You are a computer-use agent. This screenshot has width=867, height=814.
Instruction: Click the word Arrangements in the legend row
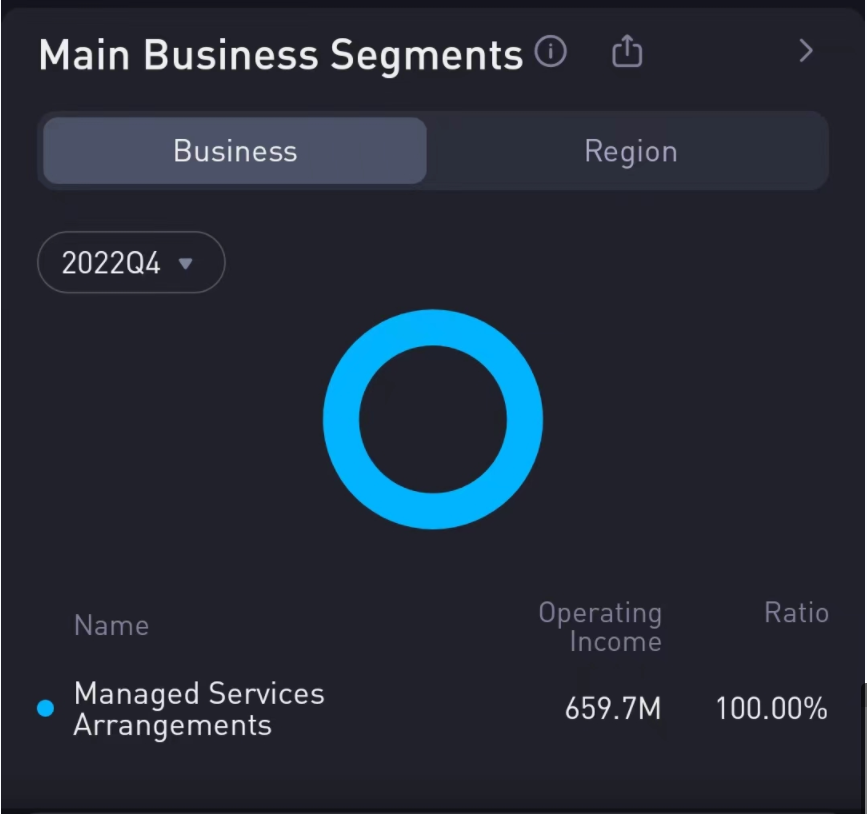(x=173, y=725)
